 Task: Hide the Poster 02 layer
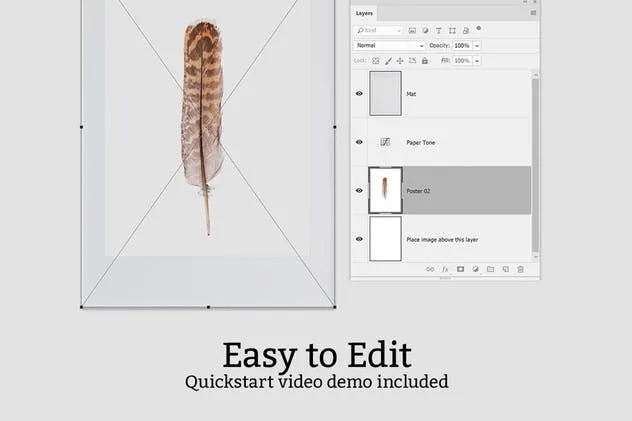click(359, 190)
